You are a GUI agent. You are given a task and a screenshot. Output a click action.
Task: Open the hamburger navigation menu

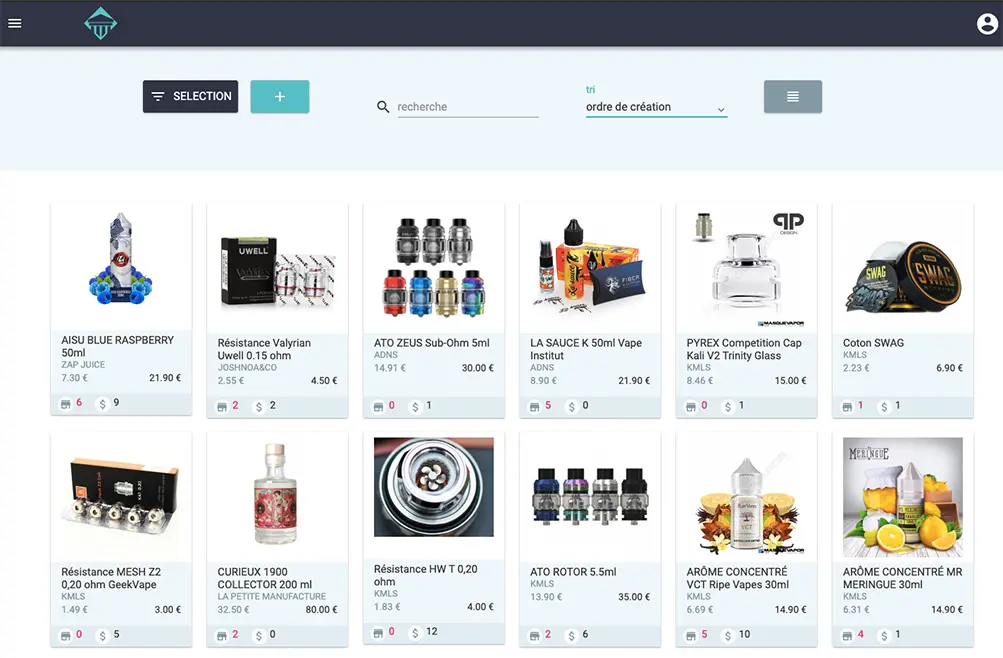point(15,24)
